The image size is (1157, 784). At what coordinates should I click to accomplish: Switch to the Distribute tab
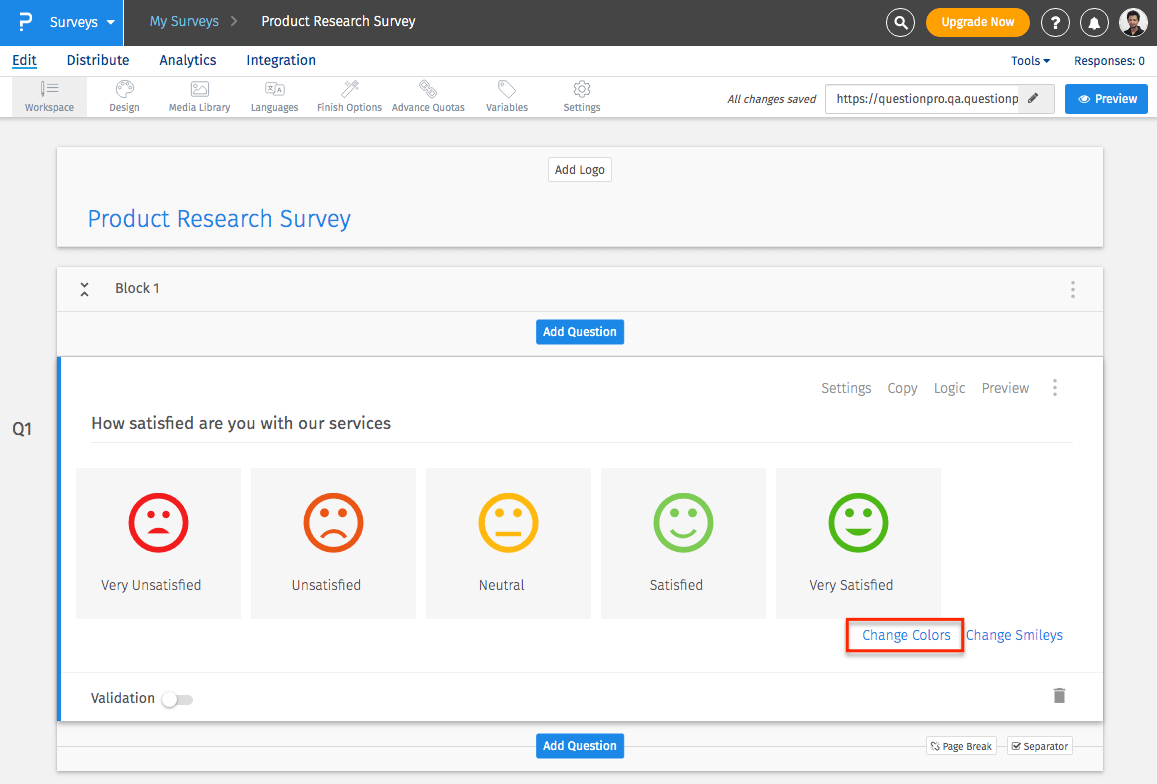coord(97,60)
